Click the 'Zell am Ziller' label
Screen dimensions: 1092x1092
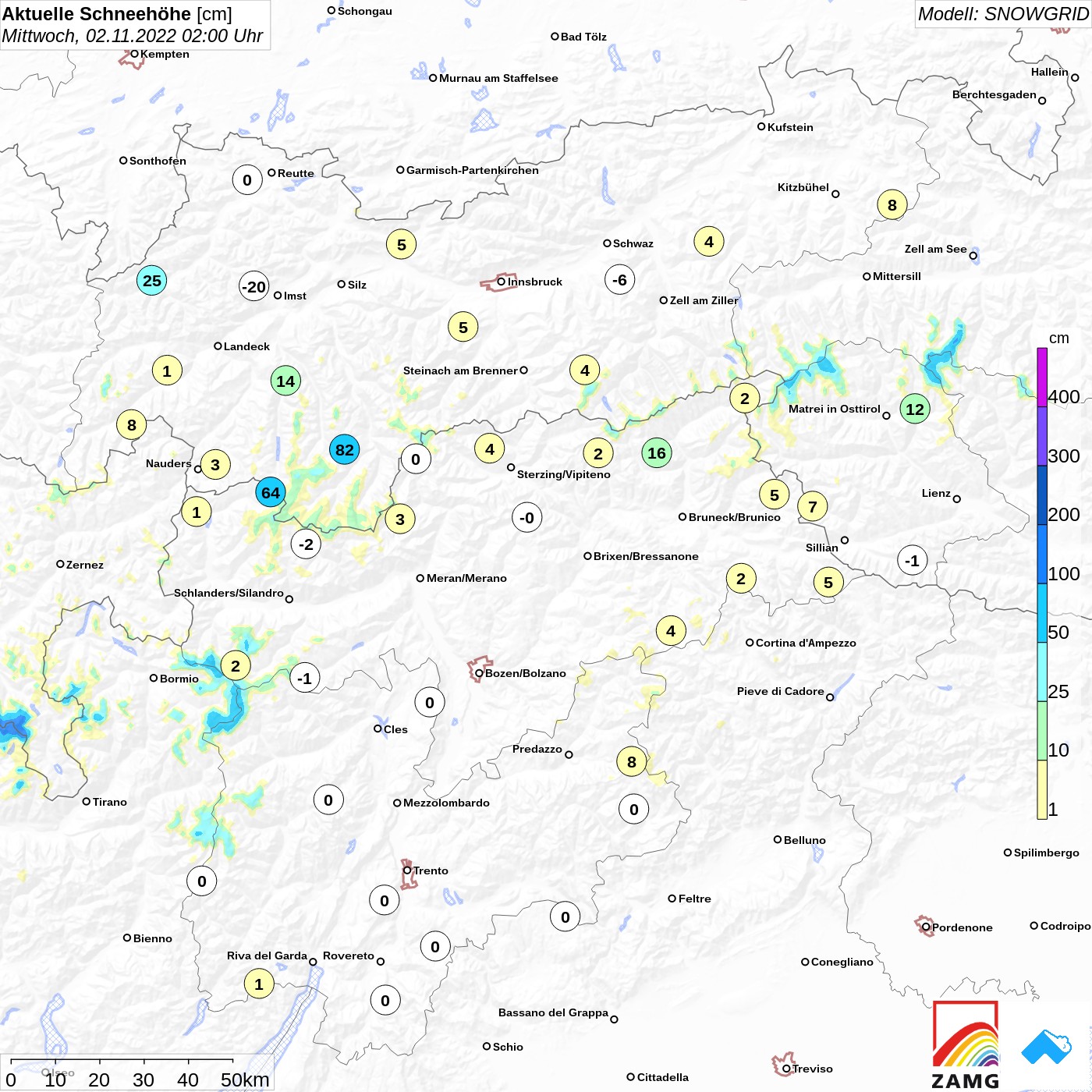click(704, 300)
